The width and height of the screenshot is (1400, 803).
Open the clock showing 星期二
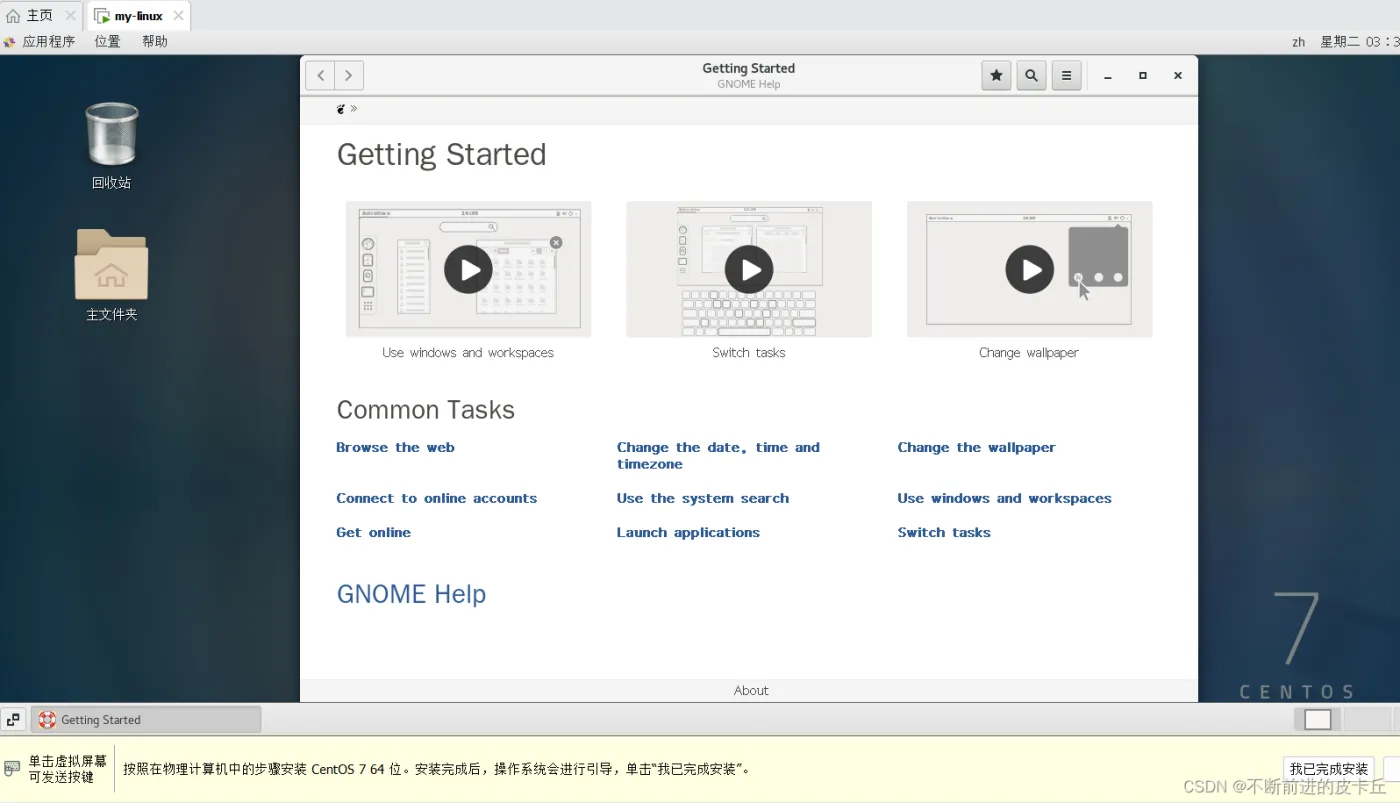1359,41
